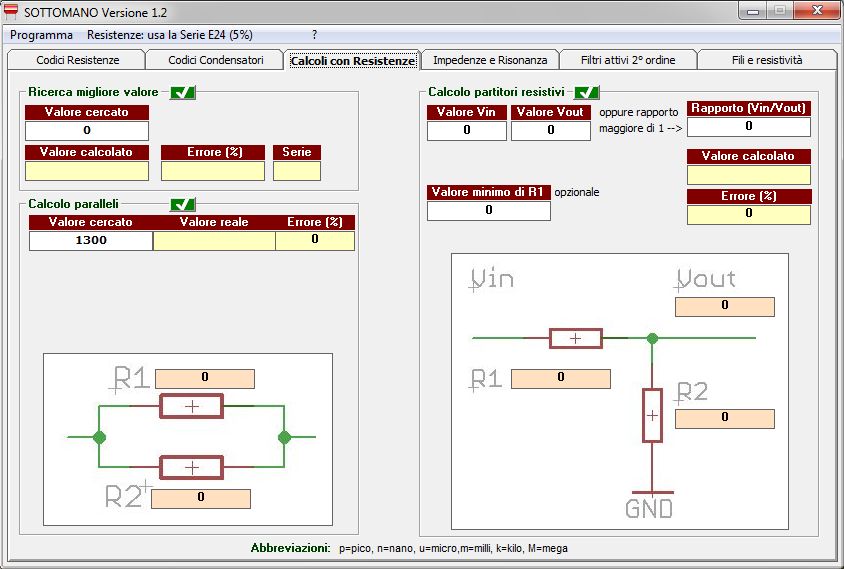Click the Valore cercato field containing 1300
844x569 pixels.
tap(90, 240)
